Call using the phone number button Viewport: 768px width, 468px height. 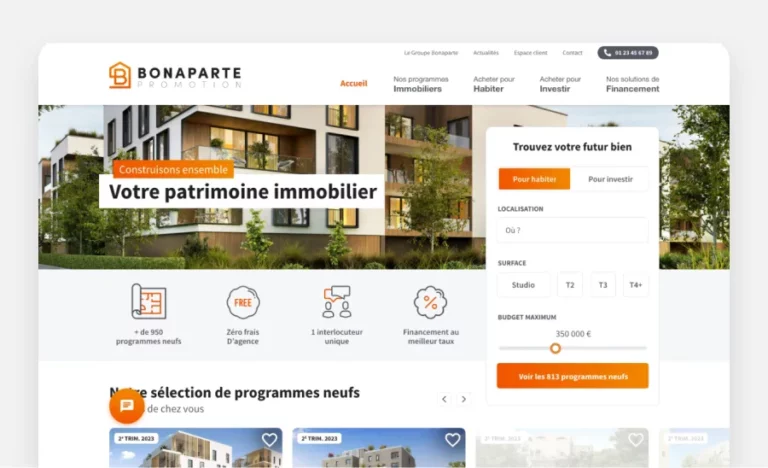pyautogui.click(x=628, y=52)
